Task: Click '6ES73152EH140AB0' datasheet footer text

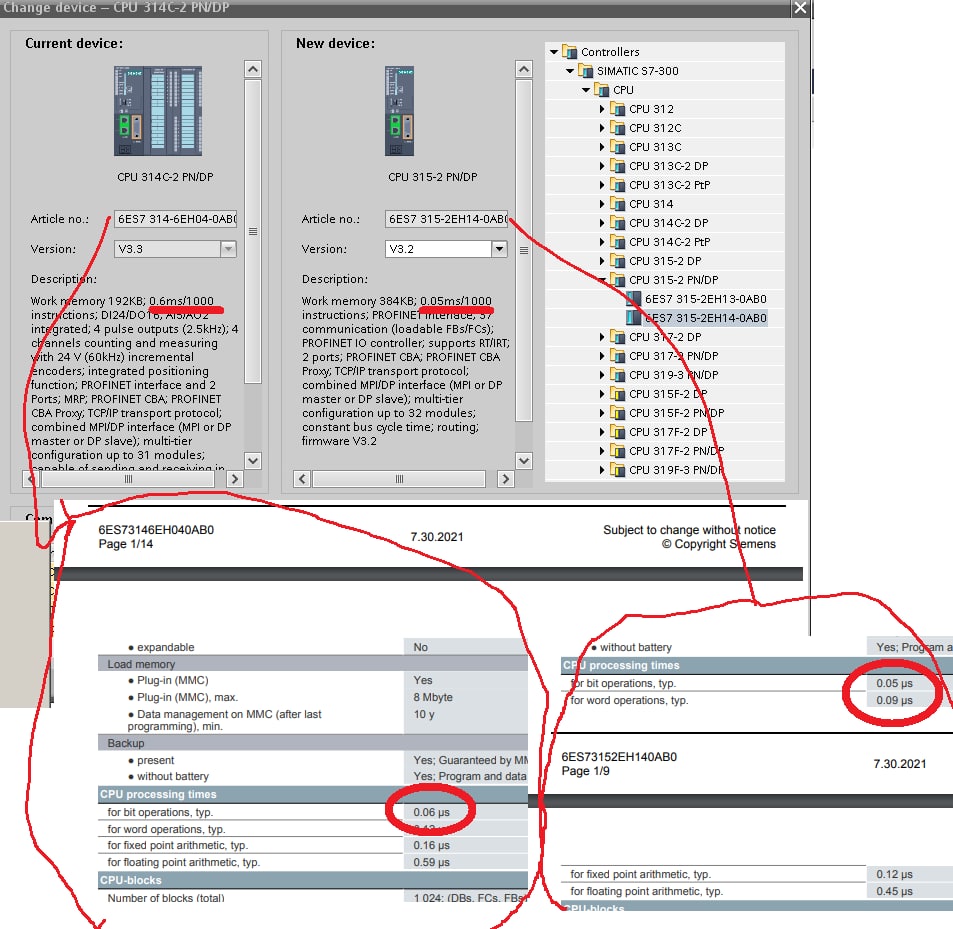Action: [619, 756]
